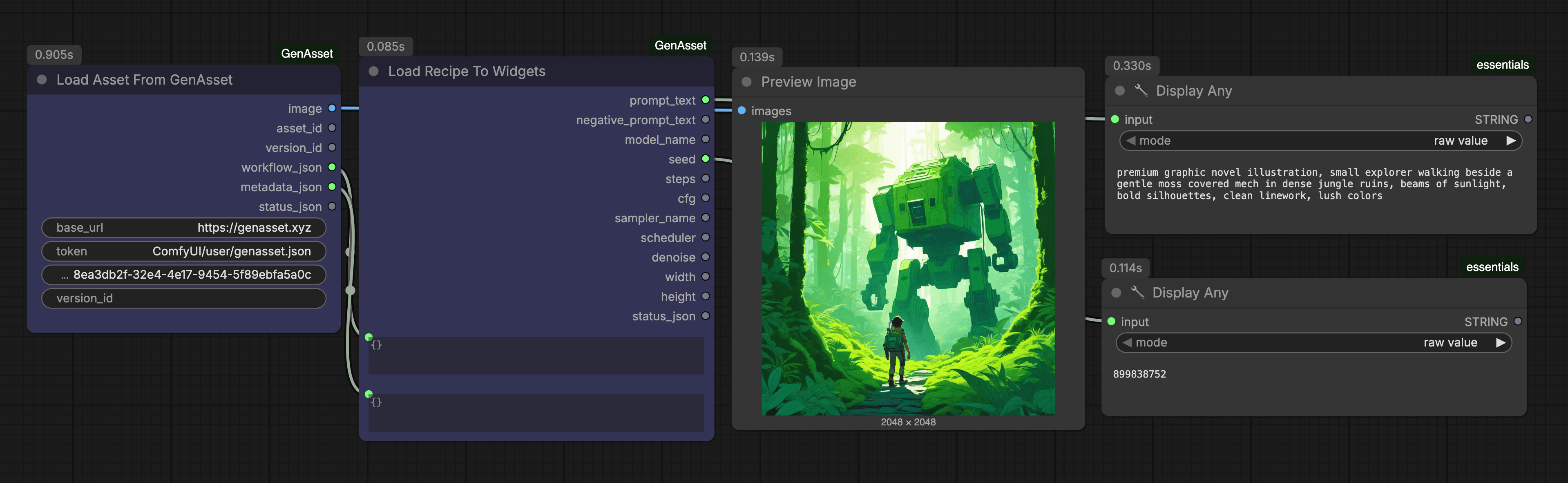This screenshot has width=1568, height=483.
Task: Collapse the lower Display Any node
Action: [x=1116, y=293]
